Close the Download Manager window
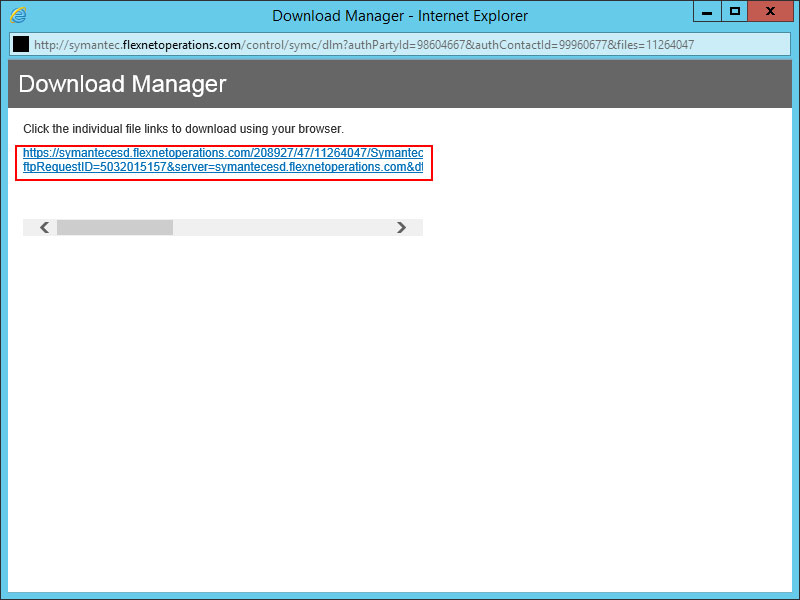800x600 pixels. point(770,12)
